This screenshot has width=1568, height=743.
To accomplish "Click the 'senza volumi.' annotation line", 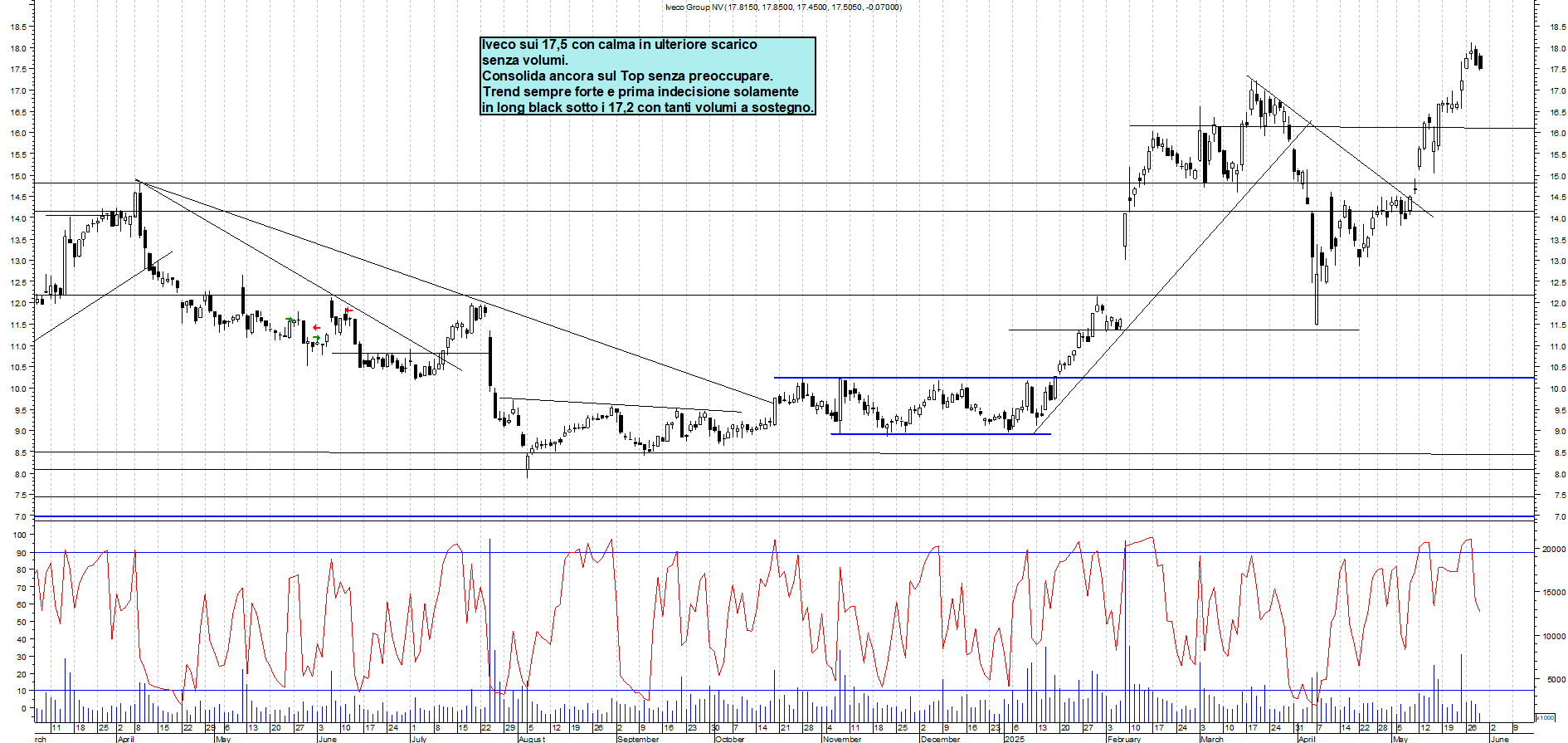I will point(525,61).
